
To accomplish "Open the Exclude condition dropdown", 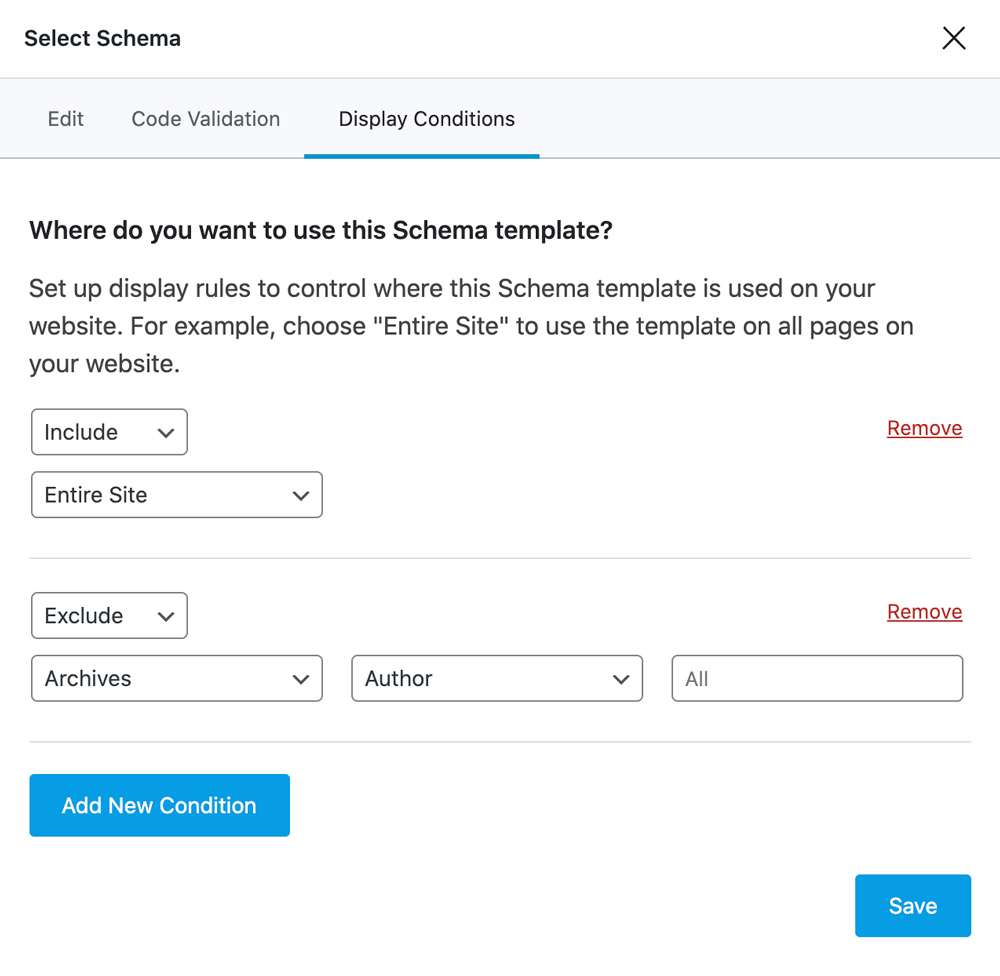I will tap(109, 615).
